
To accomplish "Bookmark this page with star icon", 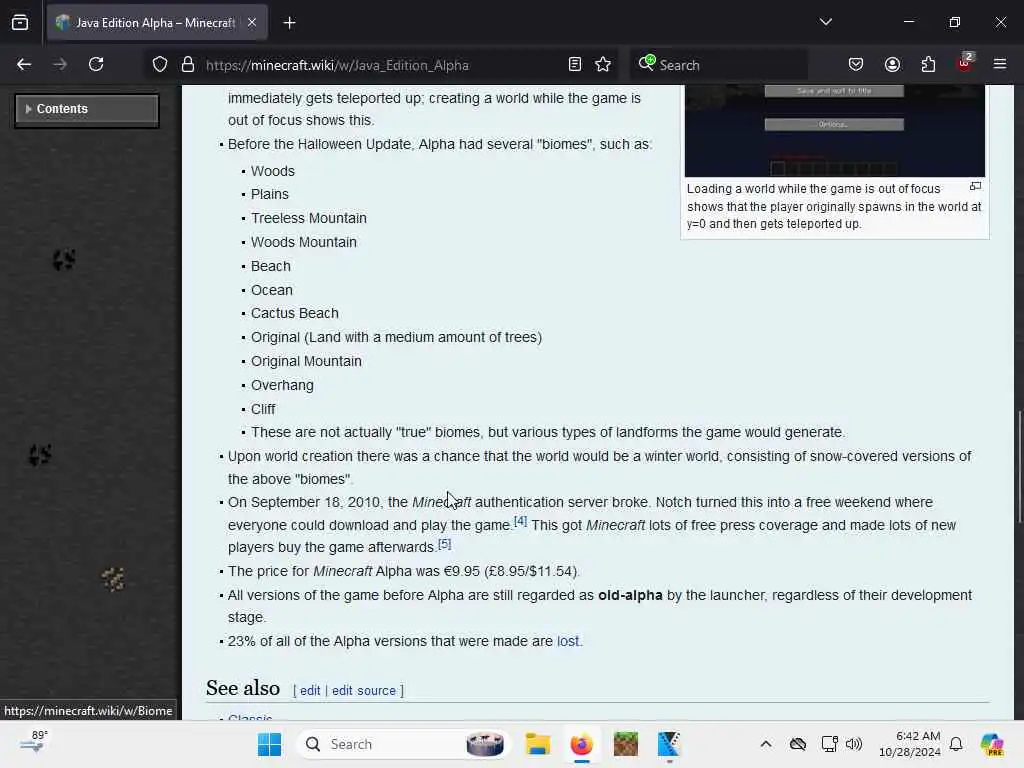I will coord(603,65).
